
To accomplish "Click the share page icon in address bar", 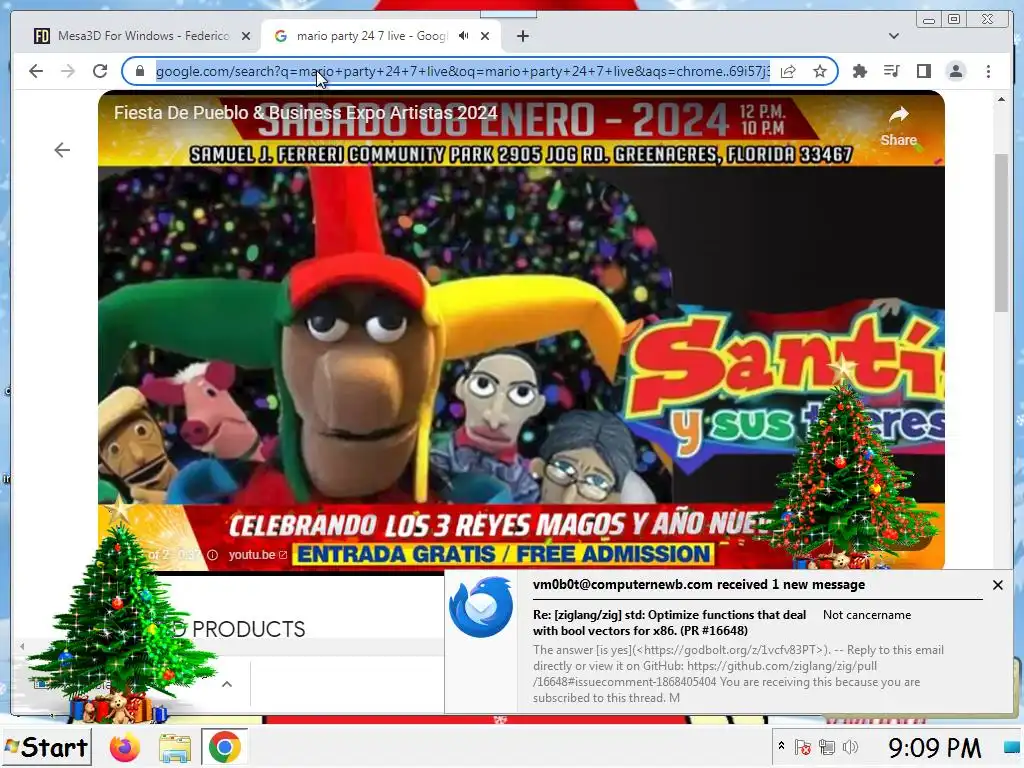I will pos(788,71).
